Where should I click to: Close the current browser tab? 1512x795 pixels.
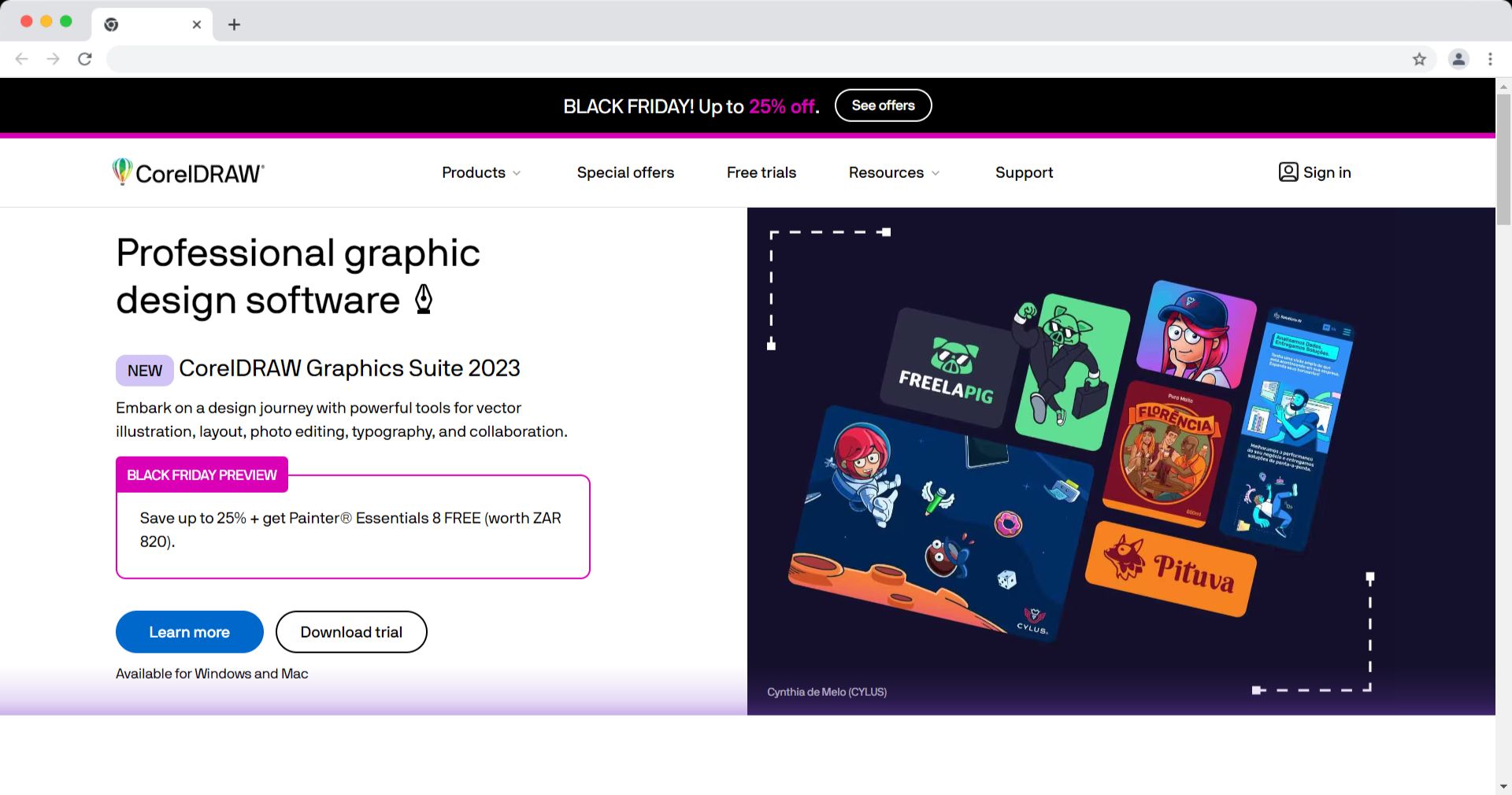pyautogui.click(x=197, y=24)
